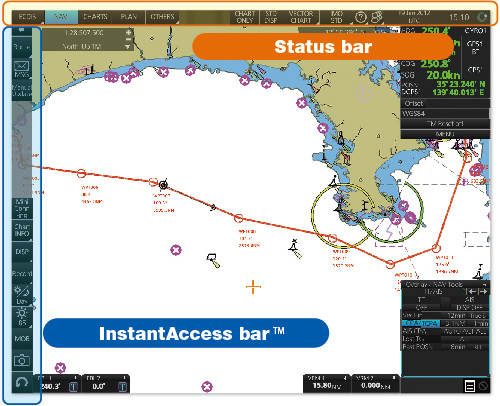Expand the North Up TM orientation dropdown
500x406 pixels.
(x=127, y=47)
